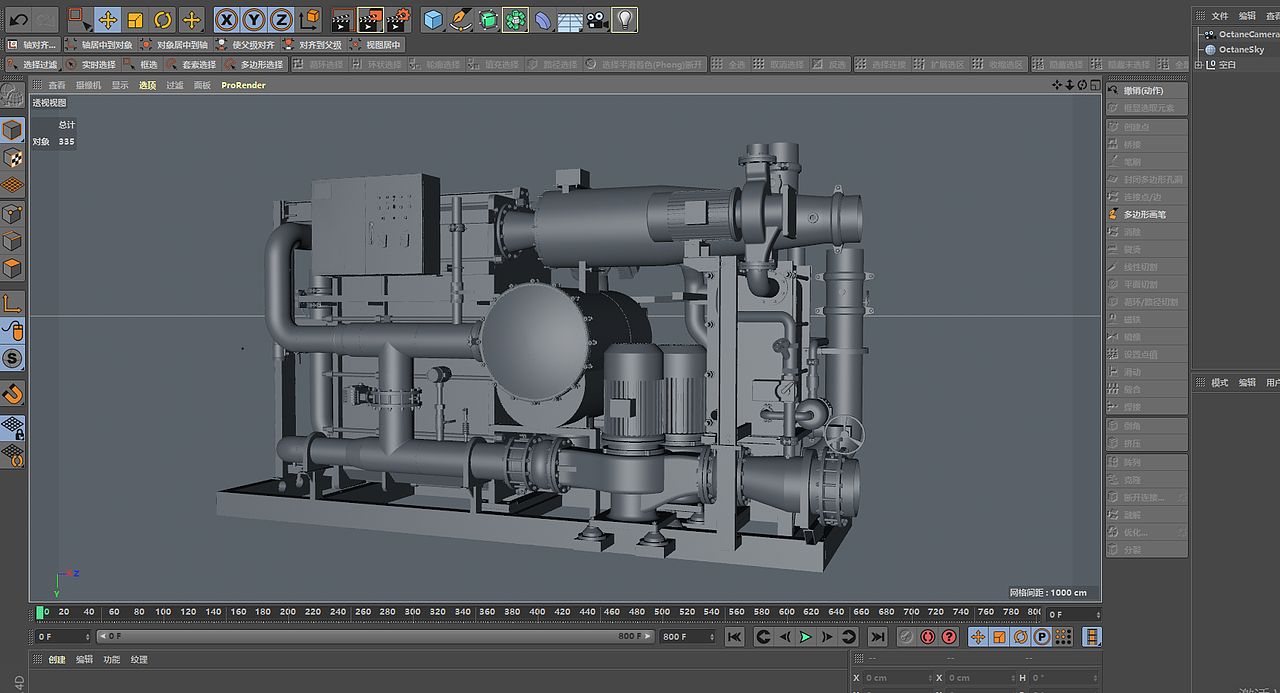Toggle the Y axis lock
Viewport: 1280px width, 693px height.
(x=254, y=19)
